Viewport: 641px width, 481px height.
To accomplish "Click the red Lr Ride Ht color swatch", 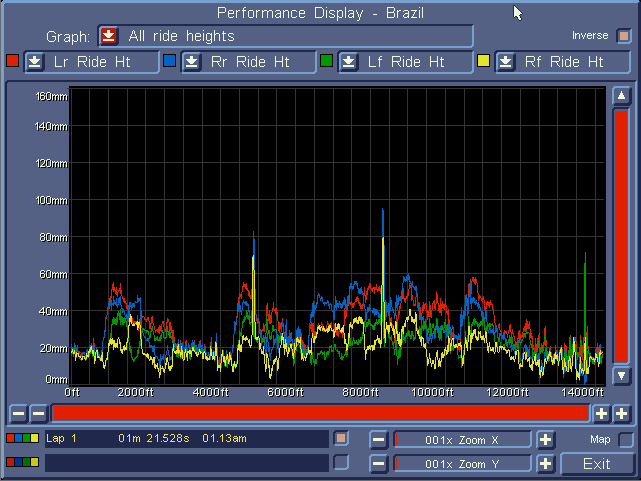I will [x=13, y=60].
